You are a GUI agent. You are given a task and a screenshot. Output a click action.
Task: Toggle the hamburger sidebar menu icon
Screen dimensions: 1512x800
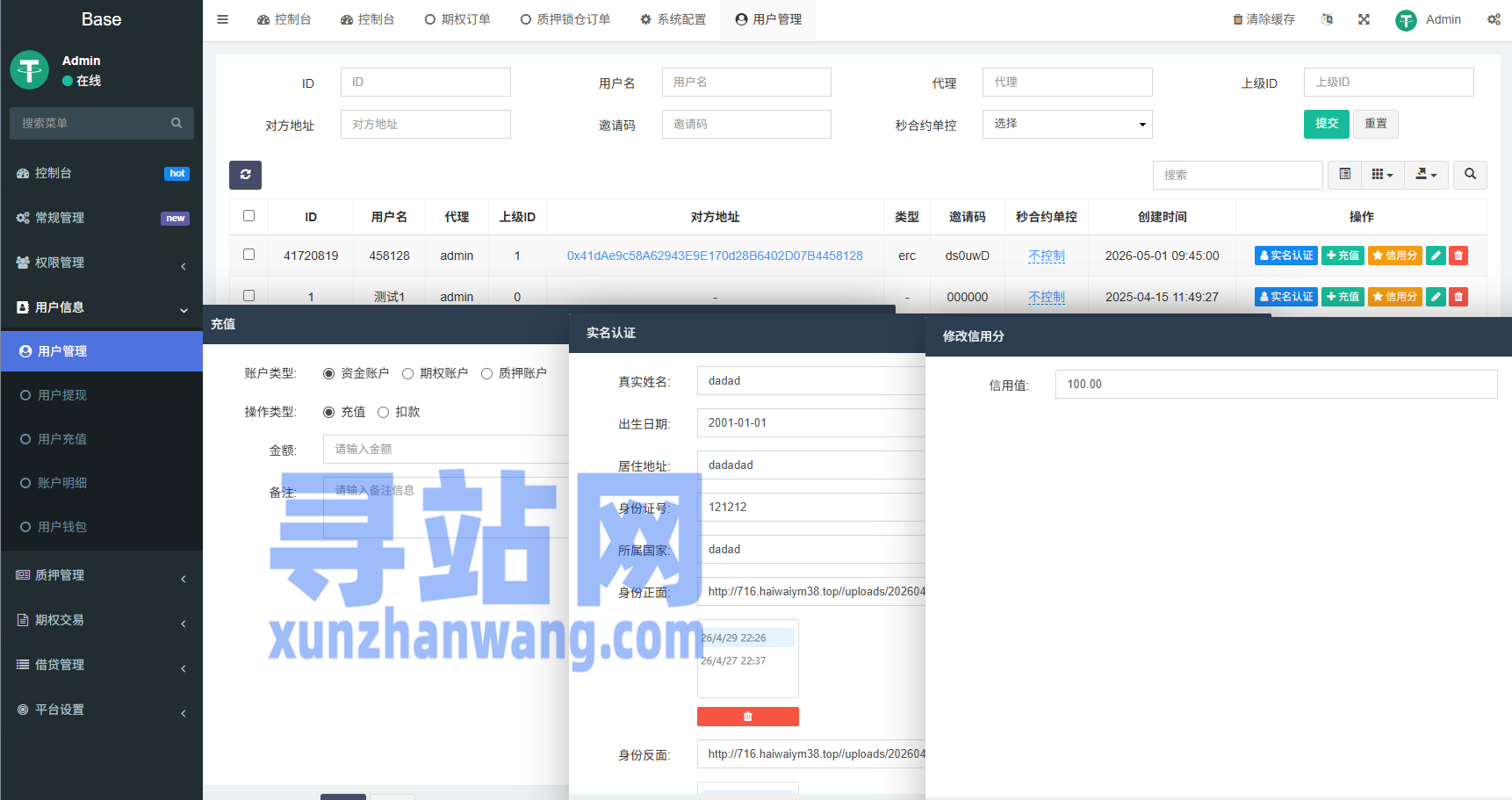[x=222, y=19]
